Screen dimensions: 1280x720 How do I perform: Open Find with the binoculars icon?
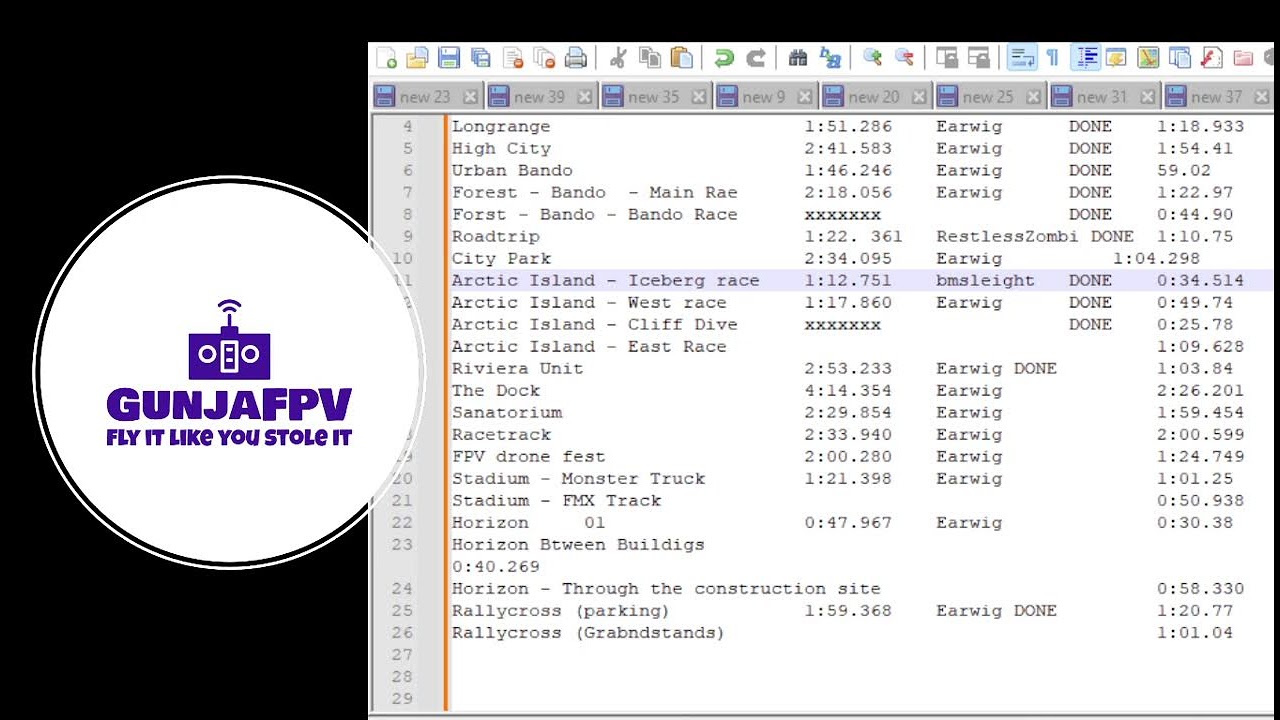click(798, 58)
